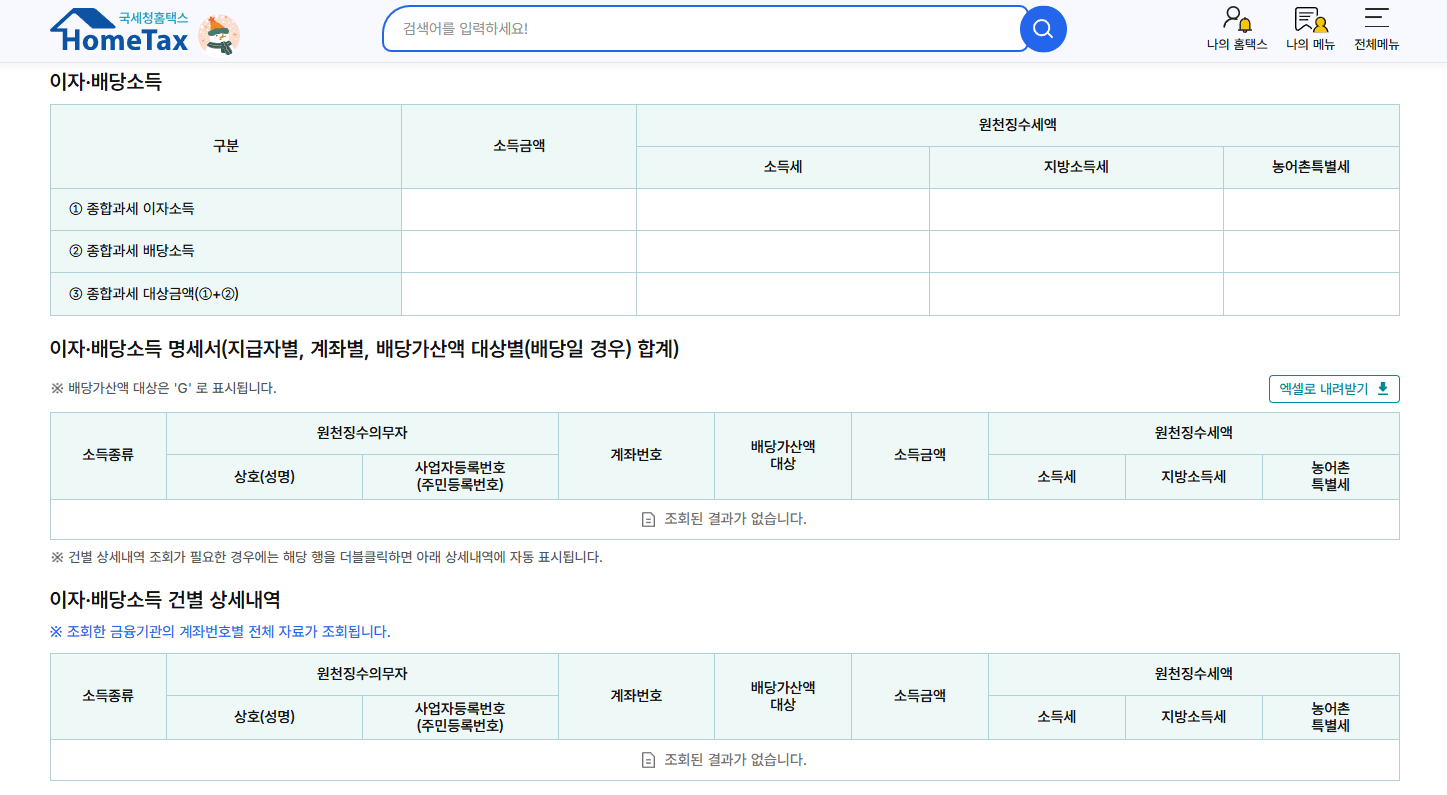Select 조회된 결과가 없습니다 text in 건별 상세내역 table

(735, 760)
